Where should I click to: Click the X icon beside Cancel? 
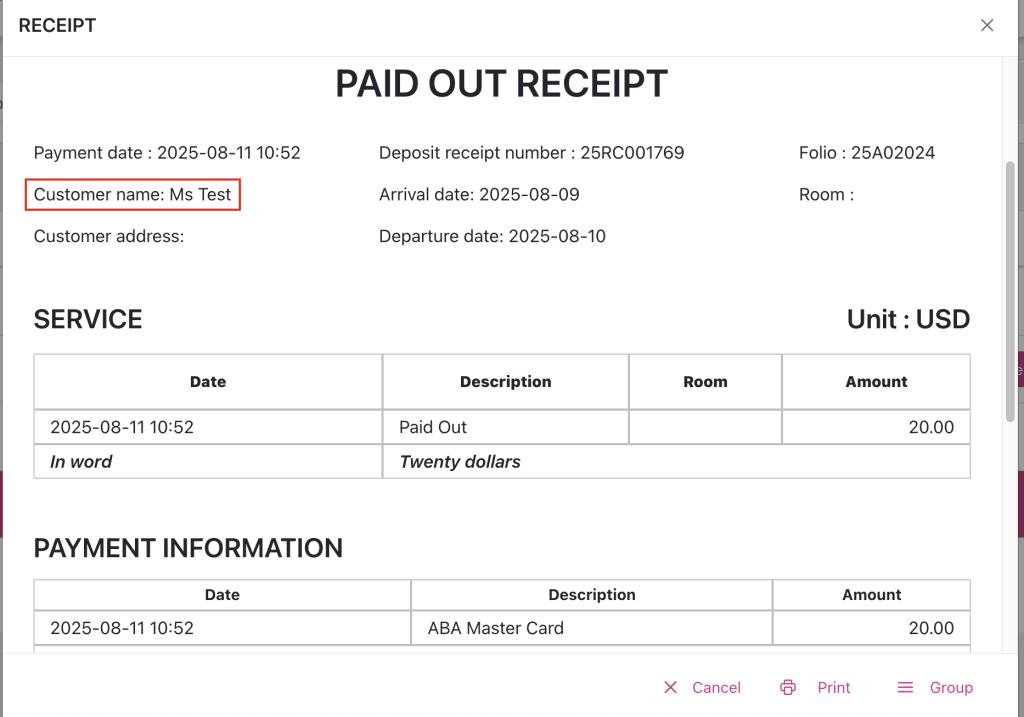[x=671, y=687]
